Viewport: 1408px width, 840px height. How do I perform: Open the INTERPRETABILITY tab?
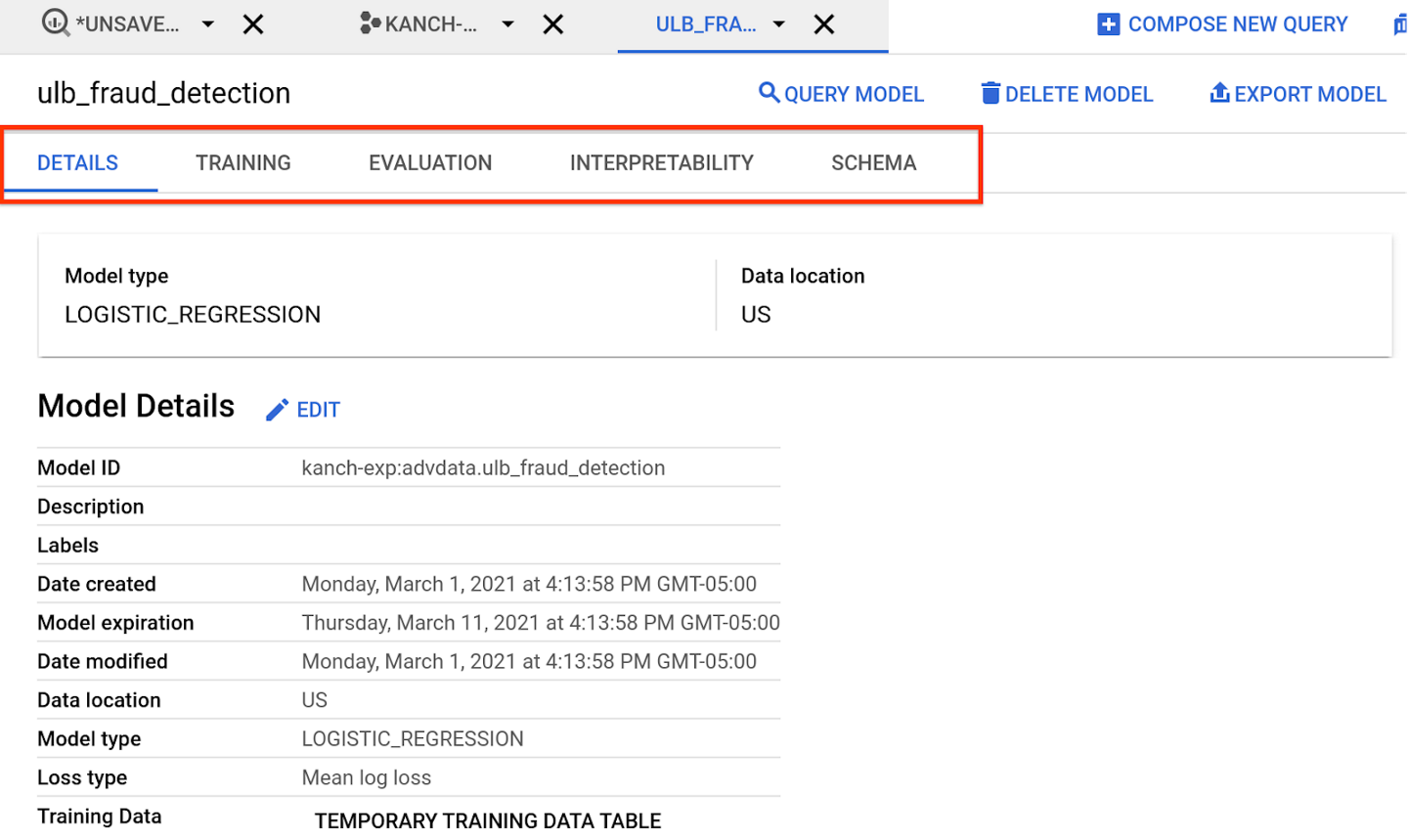point(661,162)
